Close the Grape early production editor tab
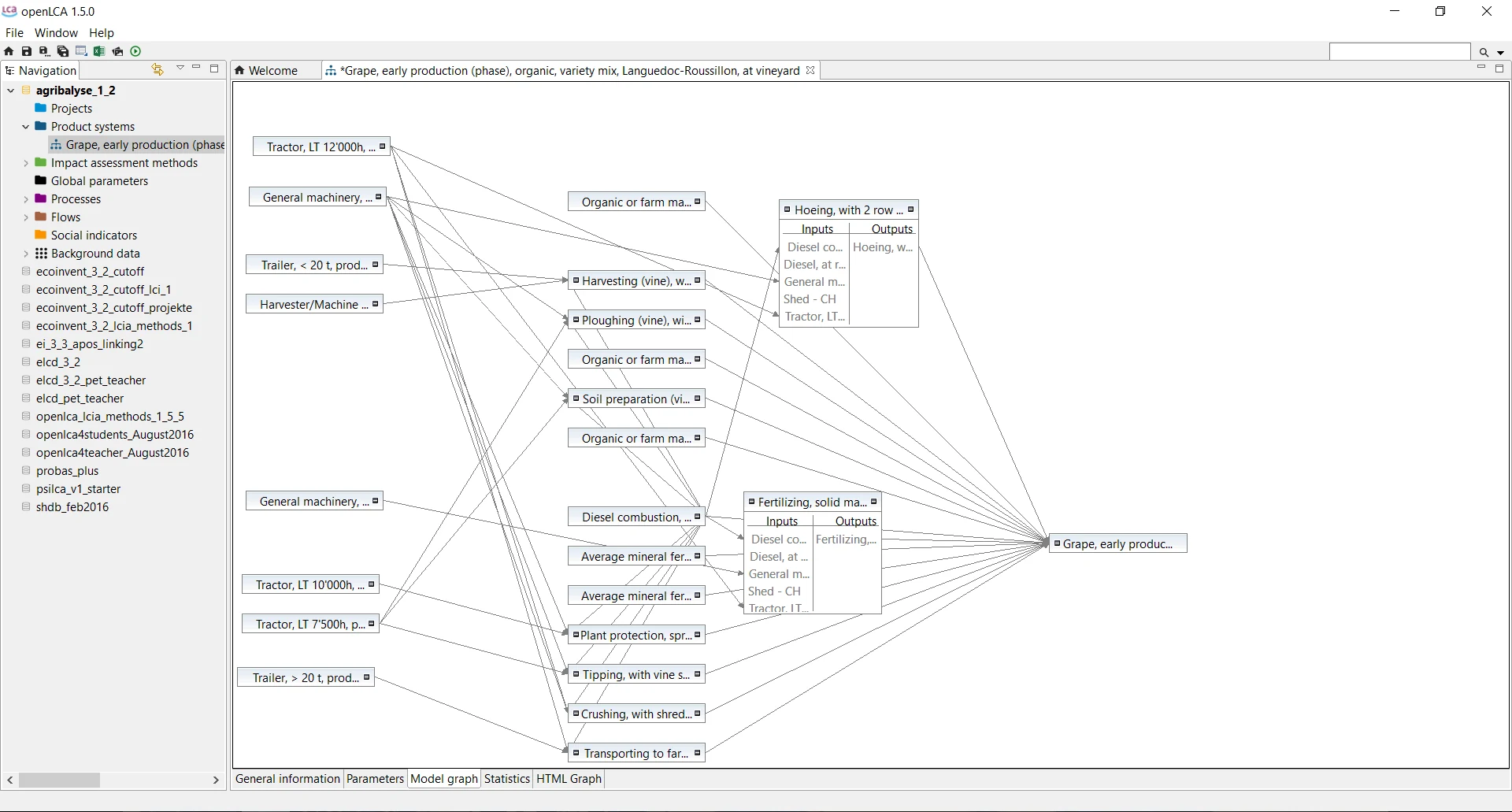1512x812 pixels. 810,70
